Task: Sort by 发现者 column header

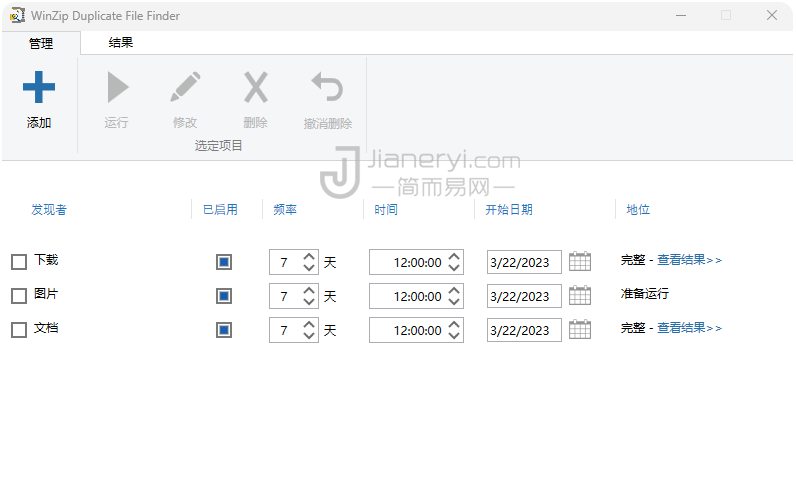Action: tap(49, 210)
